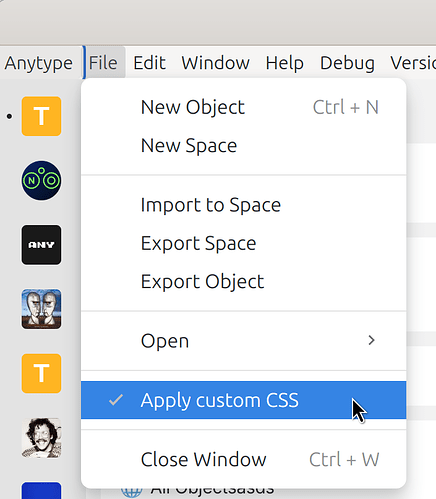Image resolution: width=436 pixels, height=499 pixels.
Task: Open the Help menu
Action: tap(285, 63)
